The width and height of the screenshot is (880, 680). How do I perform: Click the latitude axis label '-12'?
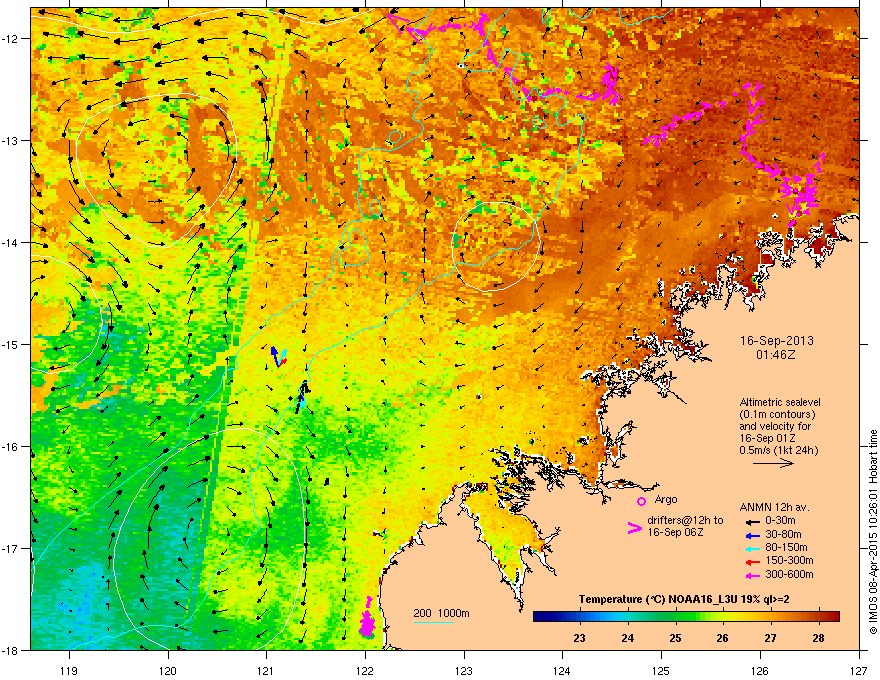(11, 39)
